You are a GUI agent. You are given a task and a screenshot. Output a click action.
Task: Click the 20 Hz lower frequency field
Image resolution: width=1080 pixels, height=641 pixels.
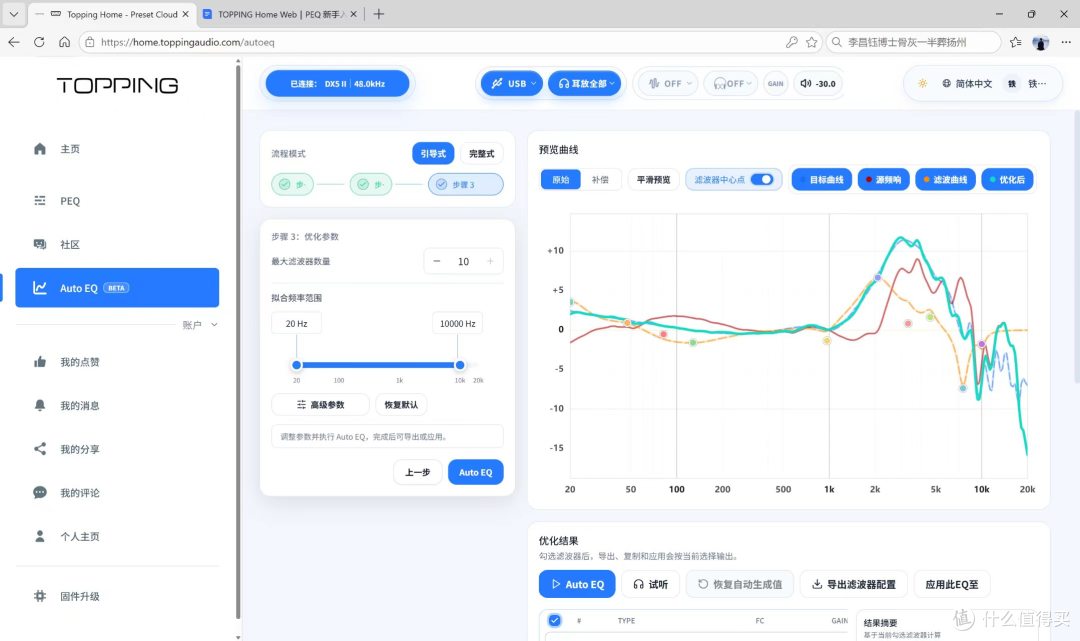coord(296,324)
